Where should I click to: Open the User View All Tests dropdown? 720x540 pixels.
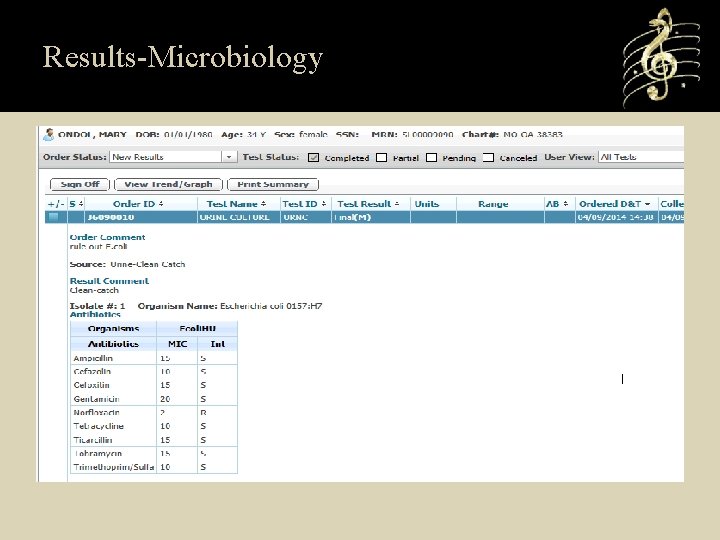pyautogui.click(x=641, y=157)
